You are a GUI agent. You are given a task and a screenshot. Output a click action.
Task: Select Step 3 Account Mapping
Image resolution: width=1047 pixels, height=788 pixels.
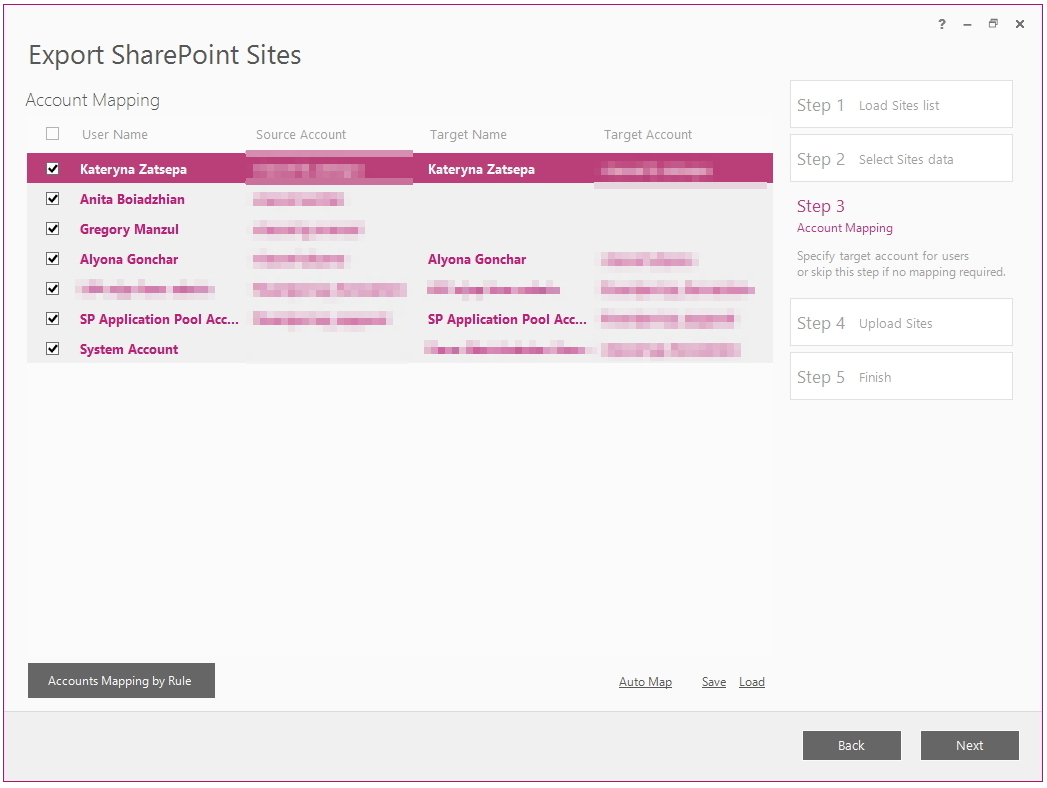pos(845,216)
